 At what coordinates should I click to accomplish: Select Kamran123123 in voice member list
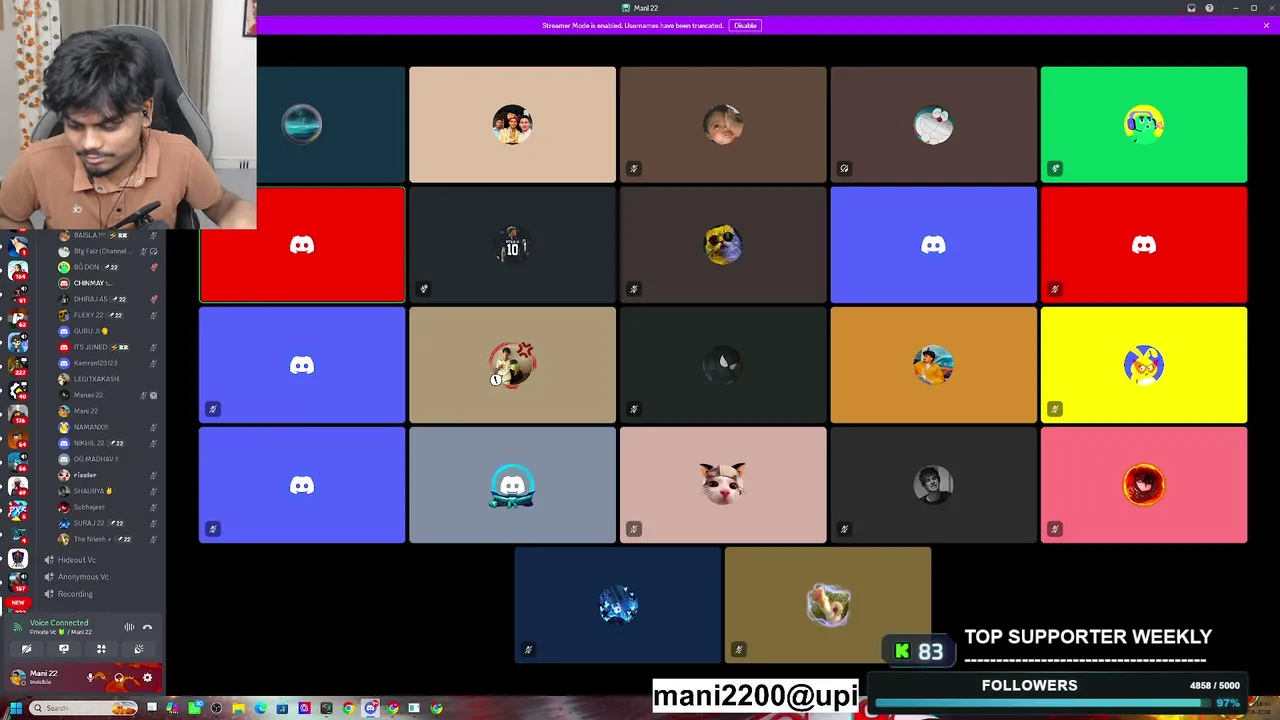tap(107, 363)
